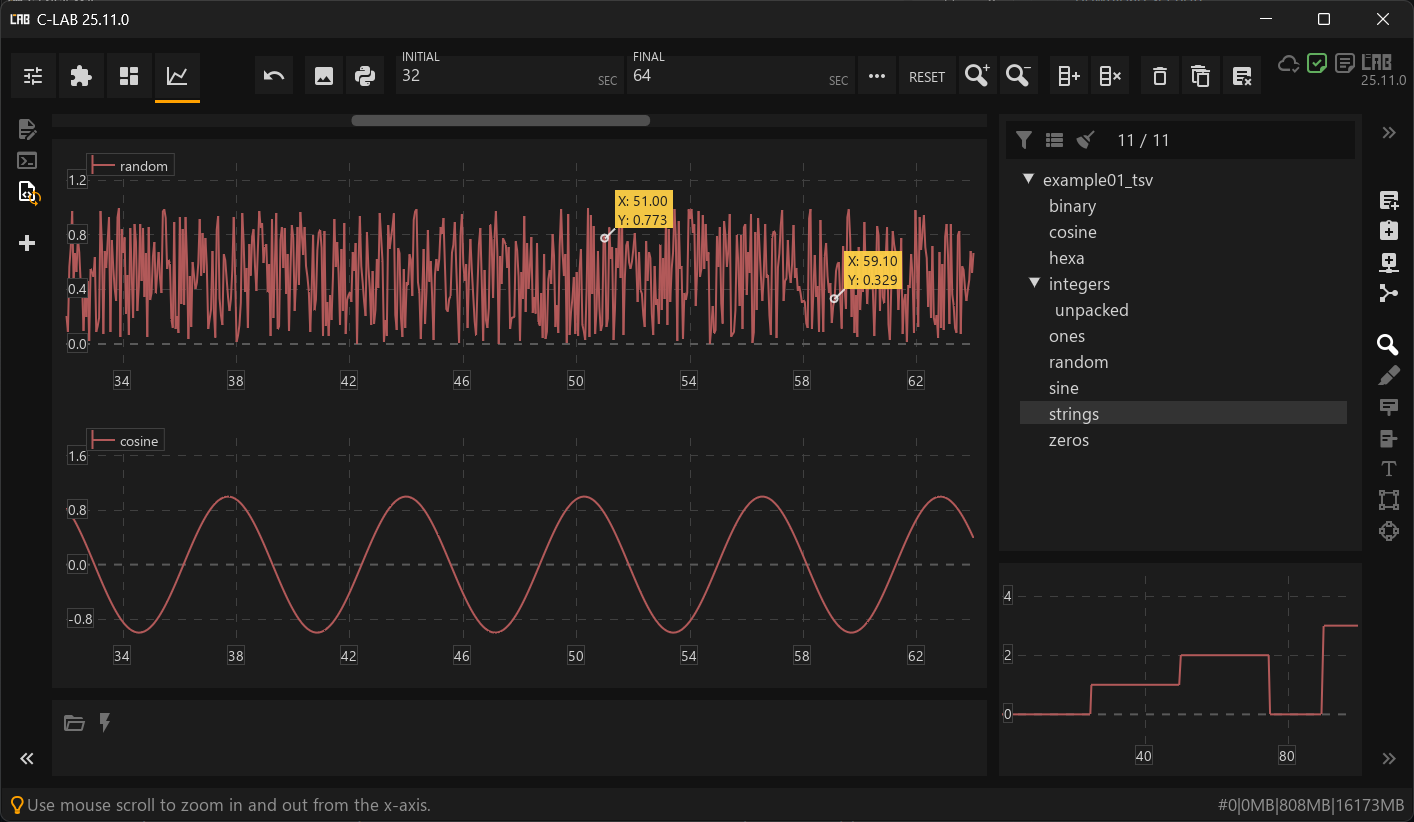Click the notes message icon near LAB logo

point(1346,64)
